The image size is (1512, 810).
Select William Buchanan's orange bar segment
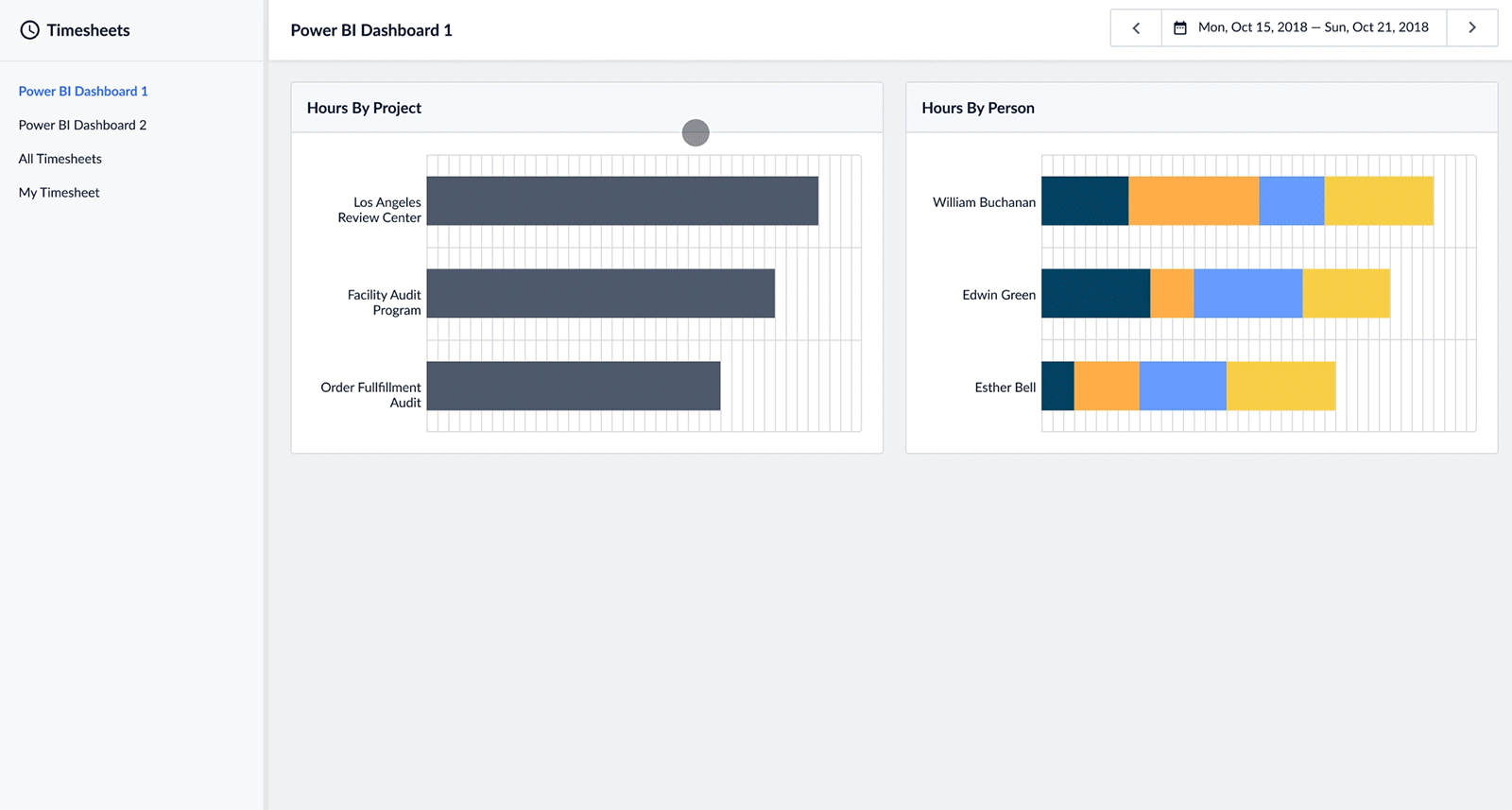(1194, 200)
